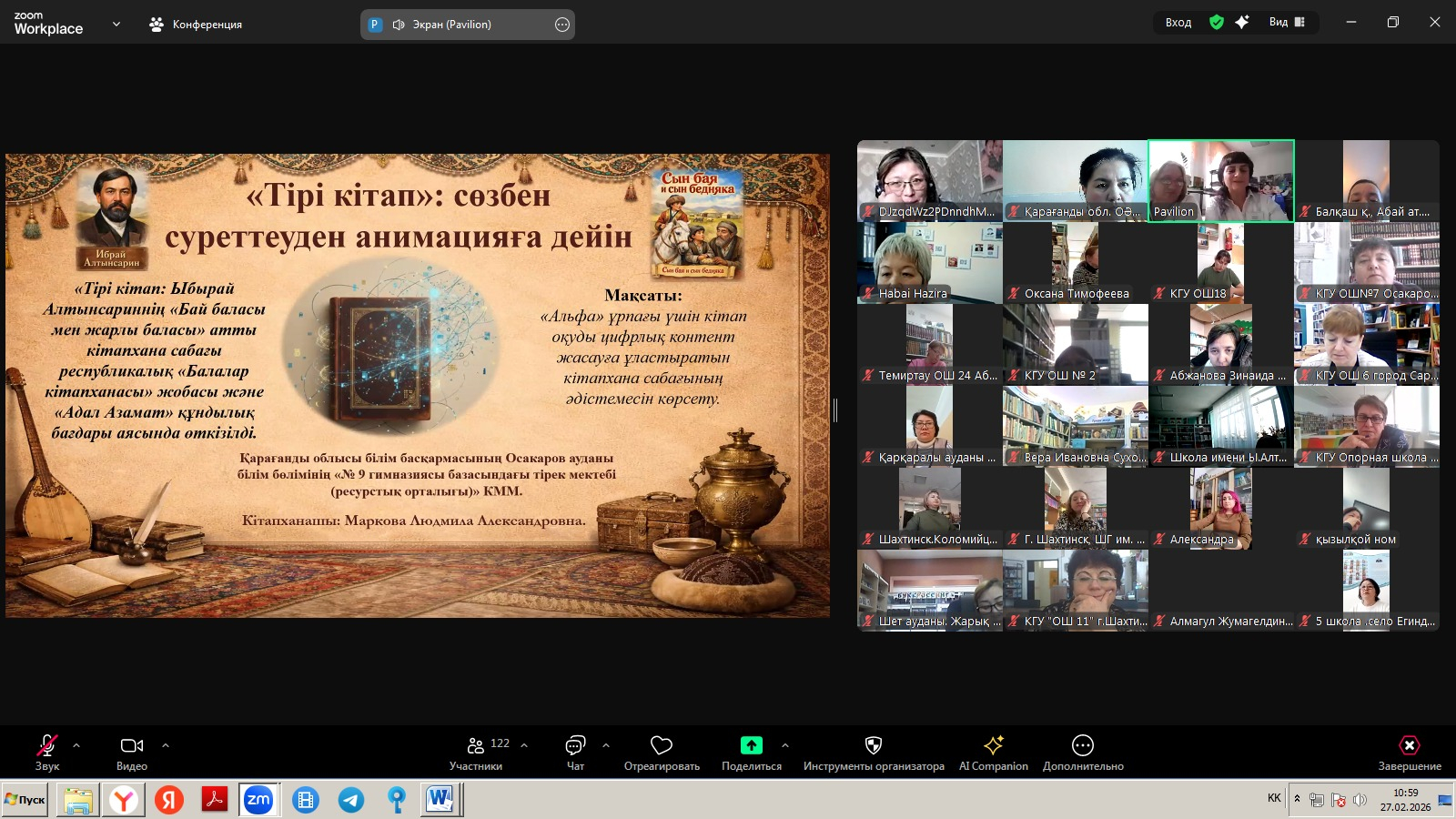Open Telegram from the Windows taskbar
This screenshot has width=1456, height=819.
[x=350, y=800]
